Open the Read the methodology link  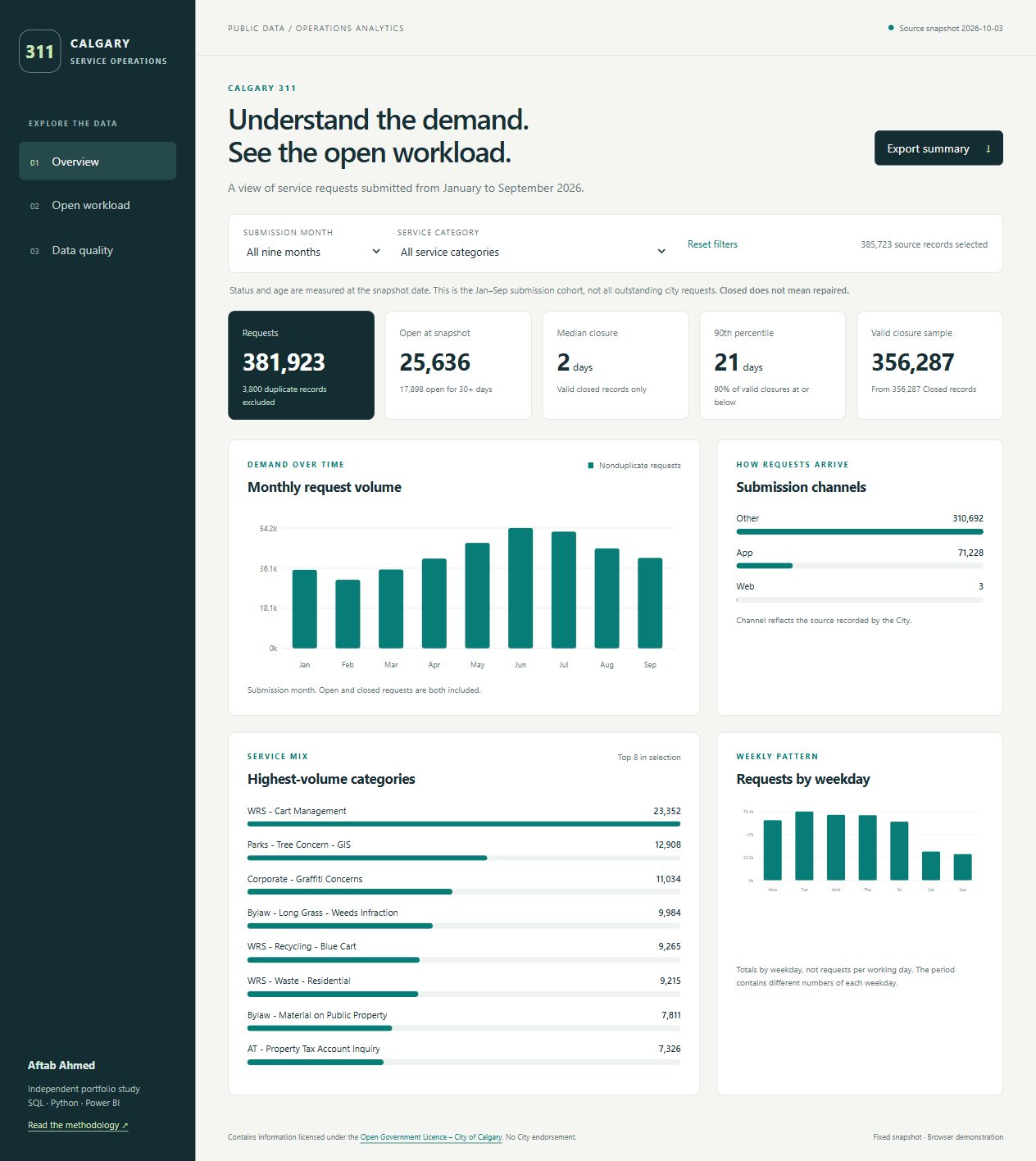pos(78,1125)
